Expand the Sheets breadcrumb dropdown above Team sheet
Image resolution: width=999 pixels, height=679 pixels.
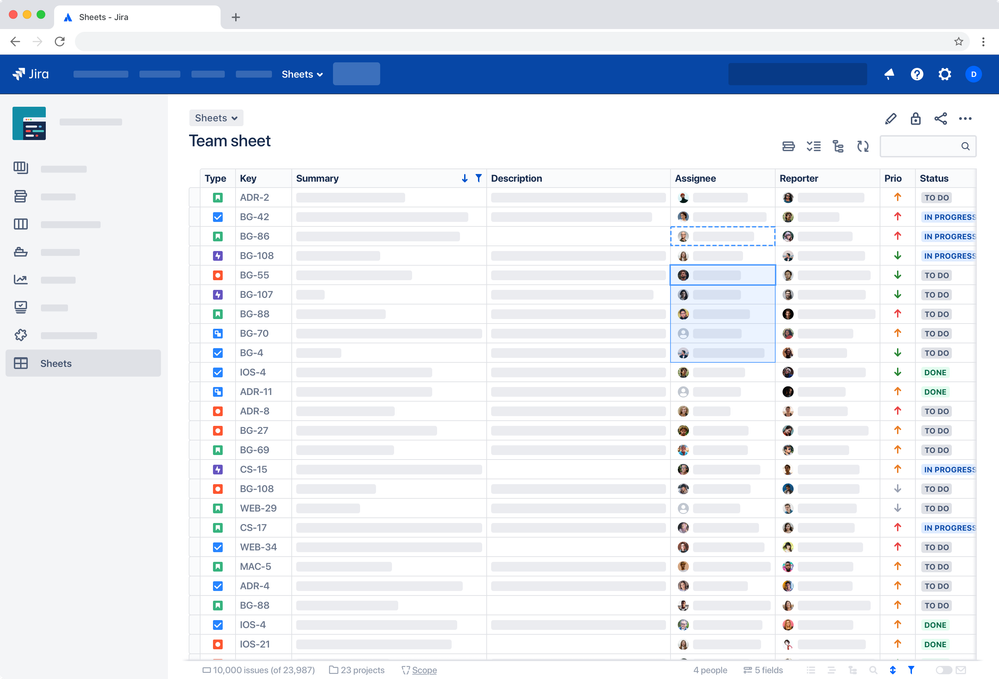click(216, 117)
